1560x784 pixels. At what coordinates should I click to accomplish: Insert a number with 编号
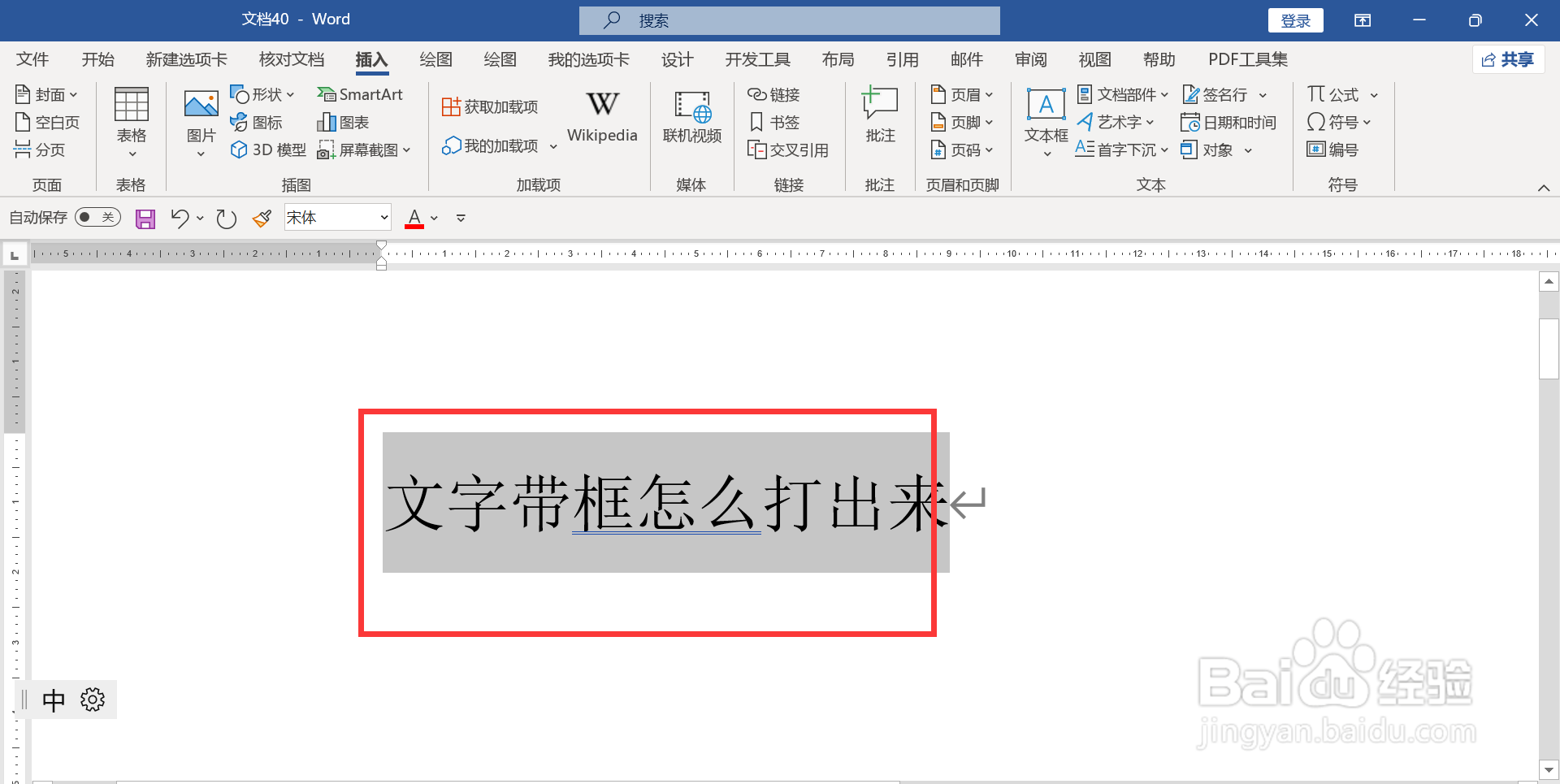point(1332,150)
